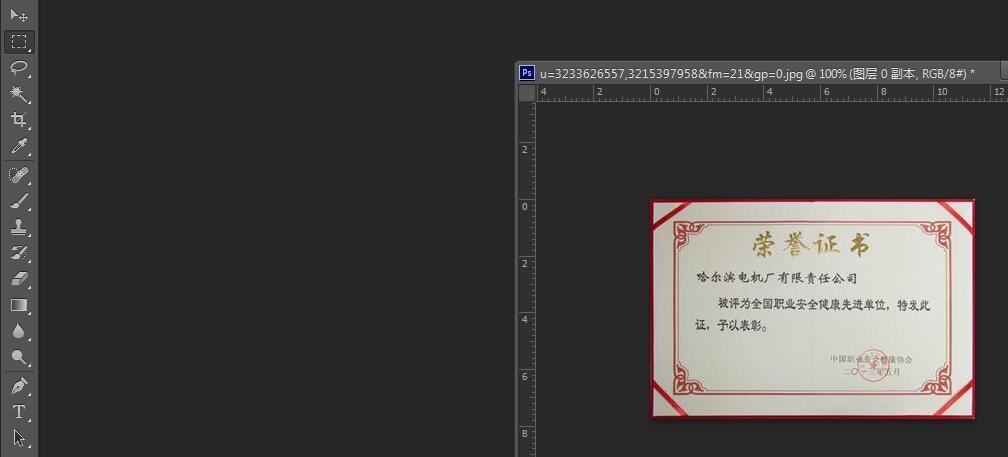Activate the u=3233626557 document tab
Screen dimensions: 1008x457
tap(757, 73)
